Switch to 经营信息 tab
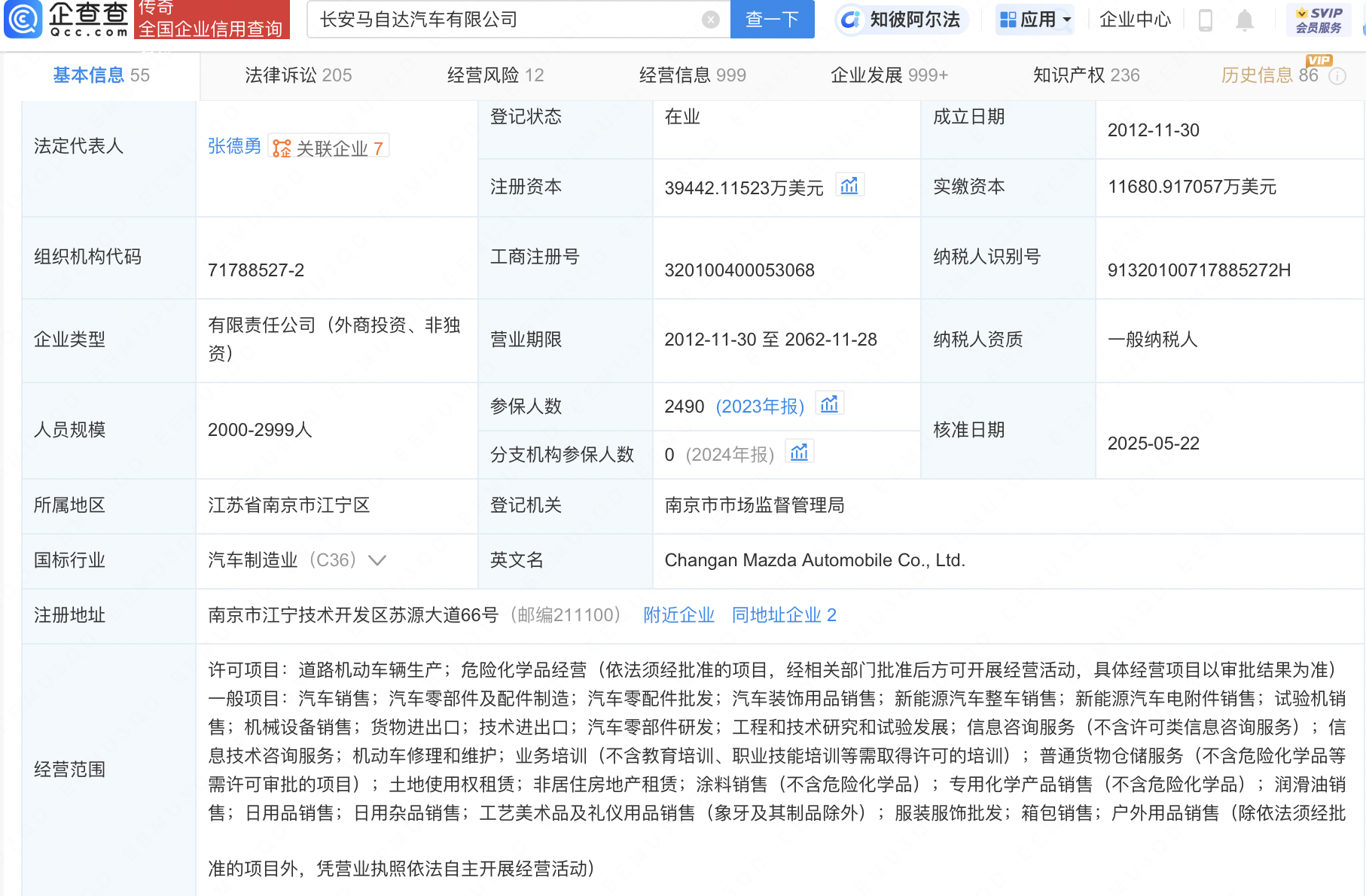The image size is (1366, 896). 693,75
